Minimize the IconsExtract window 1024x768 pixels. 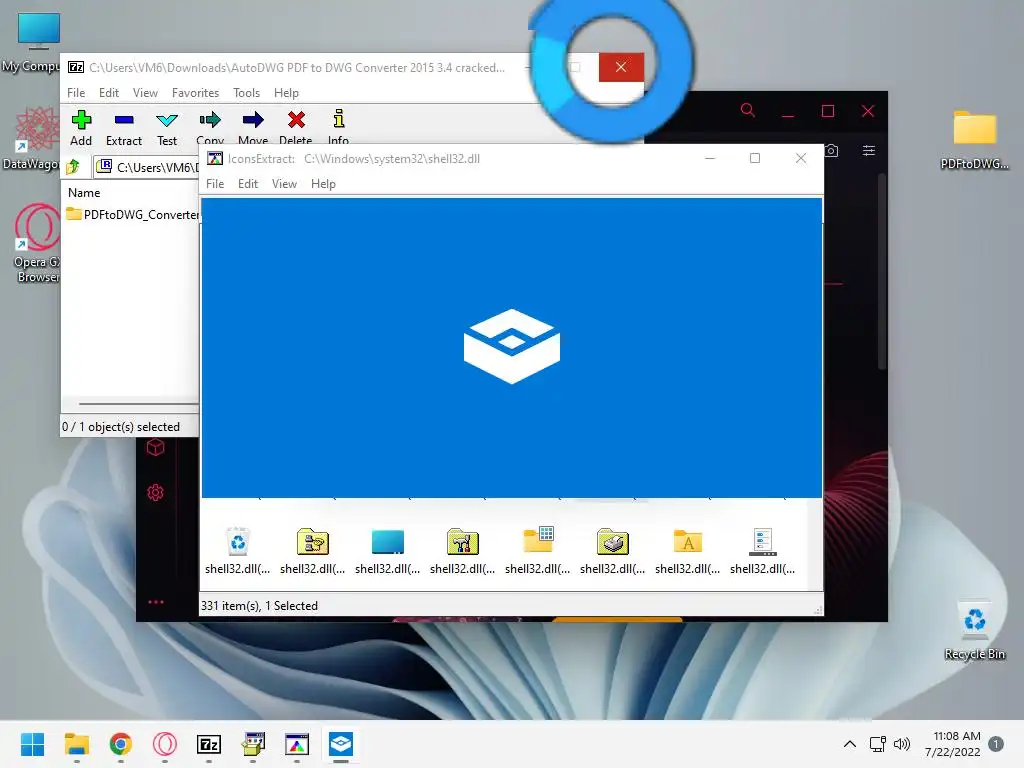710,158
